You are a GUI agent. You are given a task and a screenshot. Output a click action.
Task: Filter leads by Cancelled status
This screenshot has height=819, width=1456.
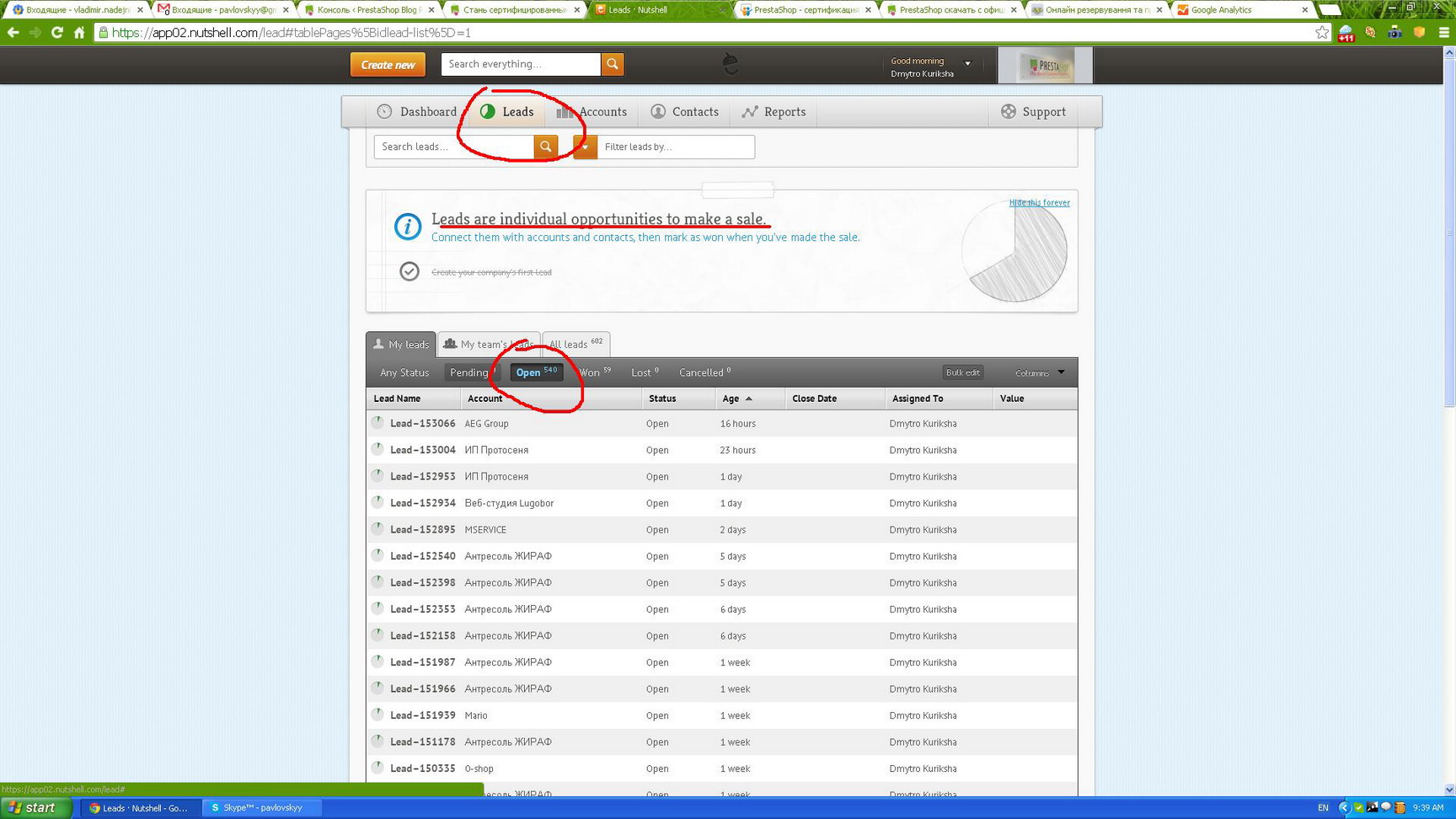[704, 372]
